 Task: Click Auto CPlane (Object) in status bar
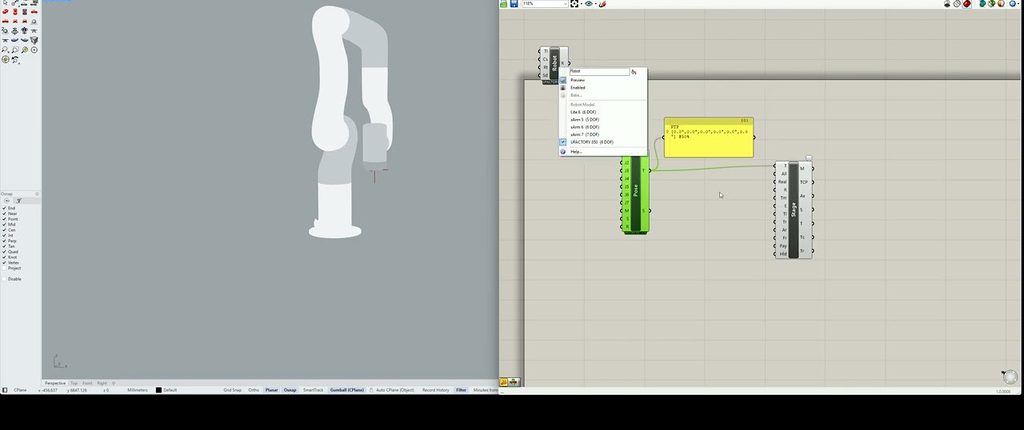coord(395,390)
